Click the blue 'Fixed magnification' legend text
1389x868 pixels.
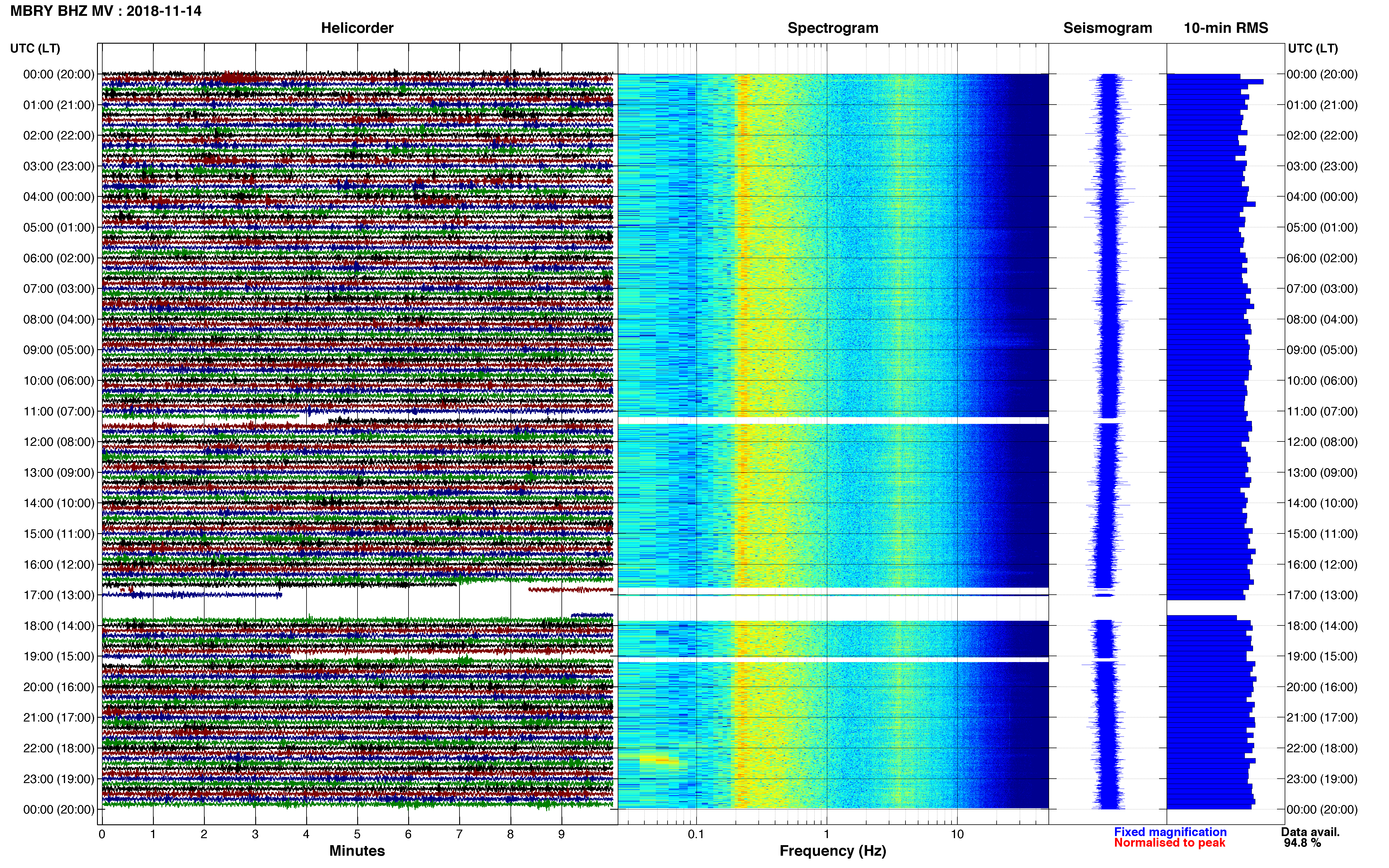click(x=1170, y=832)
